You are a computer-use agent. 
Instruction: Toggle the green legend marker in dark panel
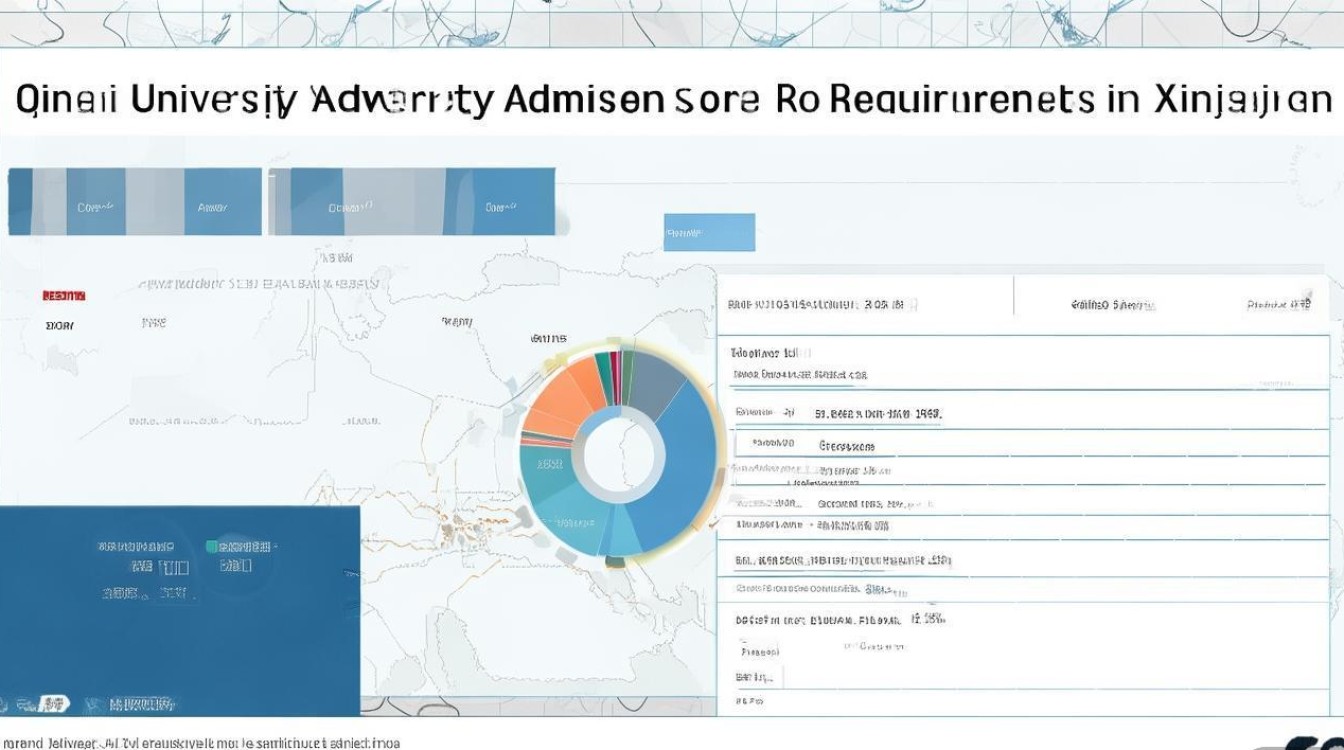pos(212,546)
